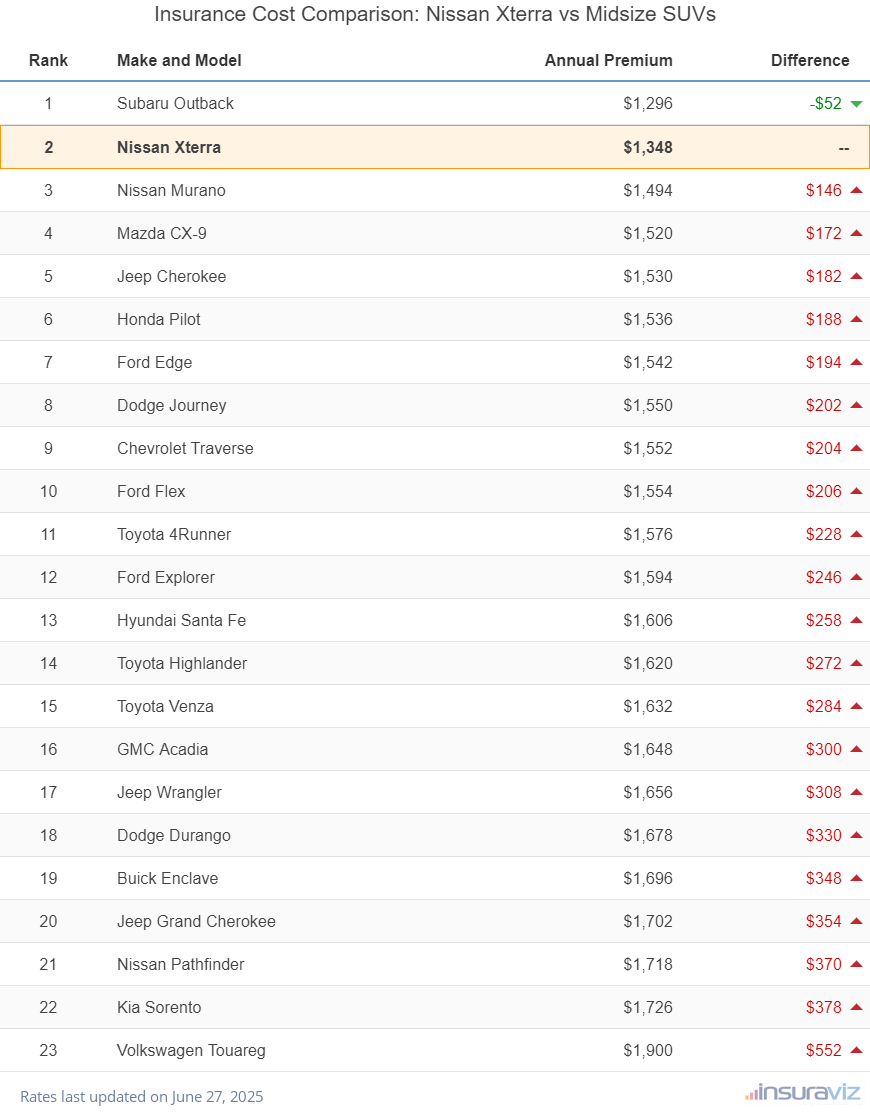
Task: Click red up arrow in GMC Acadia row
Action: [856, 749]
